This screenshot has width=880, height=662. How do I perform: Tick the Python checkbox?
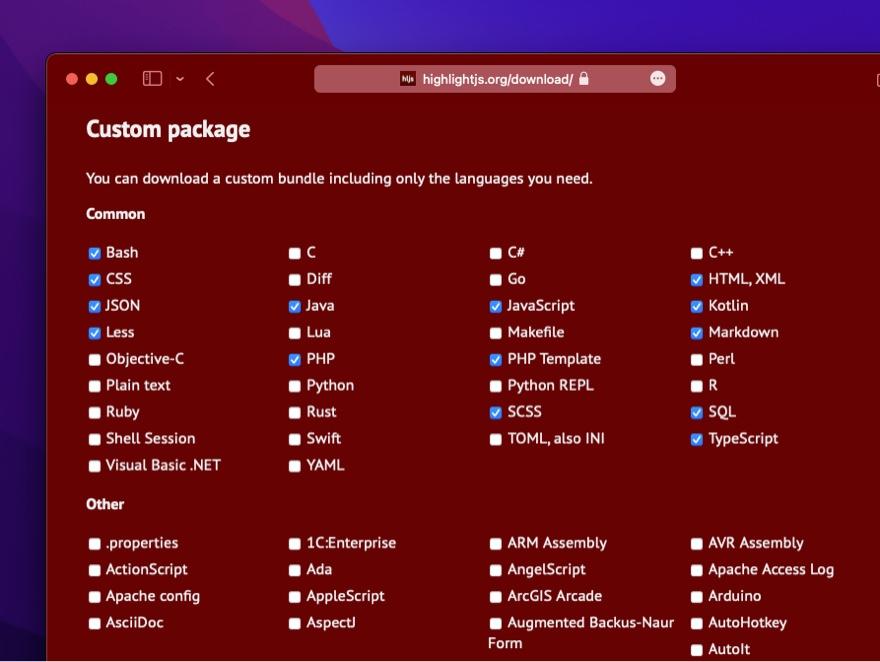(295, 387)
